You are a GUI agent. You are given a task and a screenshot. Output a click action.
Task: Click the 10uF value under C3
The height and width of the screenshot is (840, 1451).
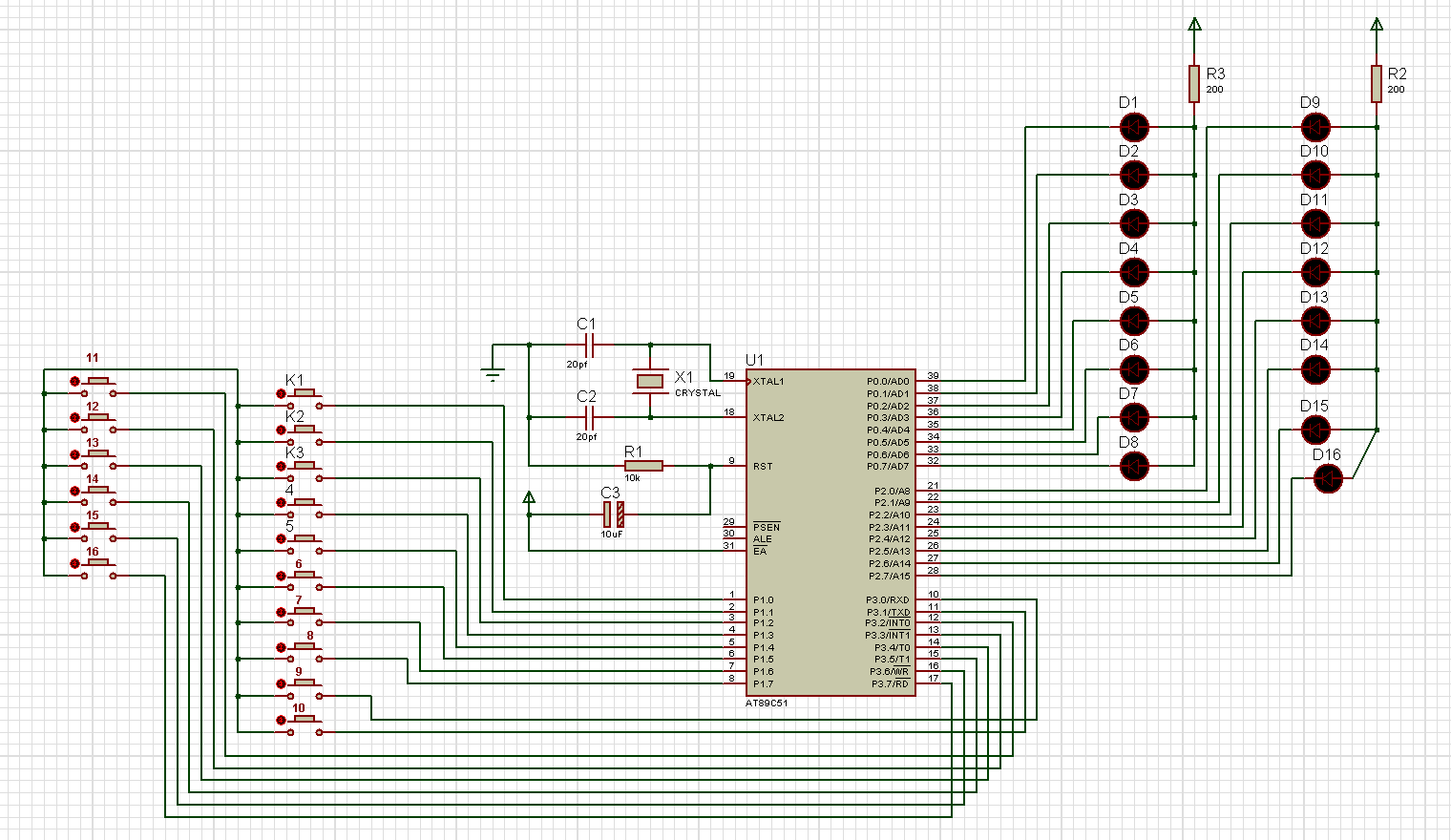pos(612,535)
